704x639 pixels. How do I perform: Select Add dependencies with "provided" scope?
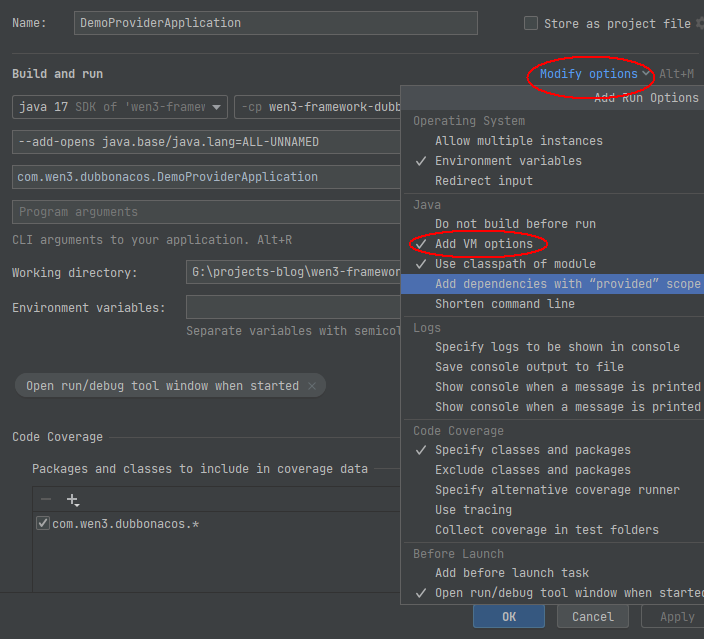click(552, 284)
